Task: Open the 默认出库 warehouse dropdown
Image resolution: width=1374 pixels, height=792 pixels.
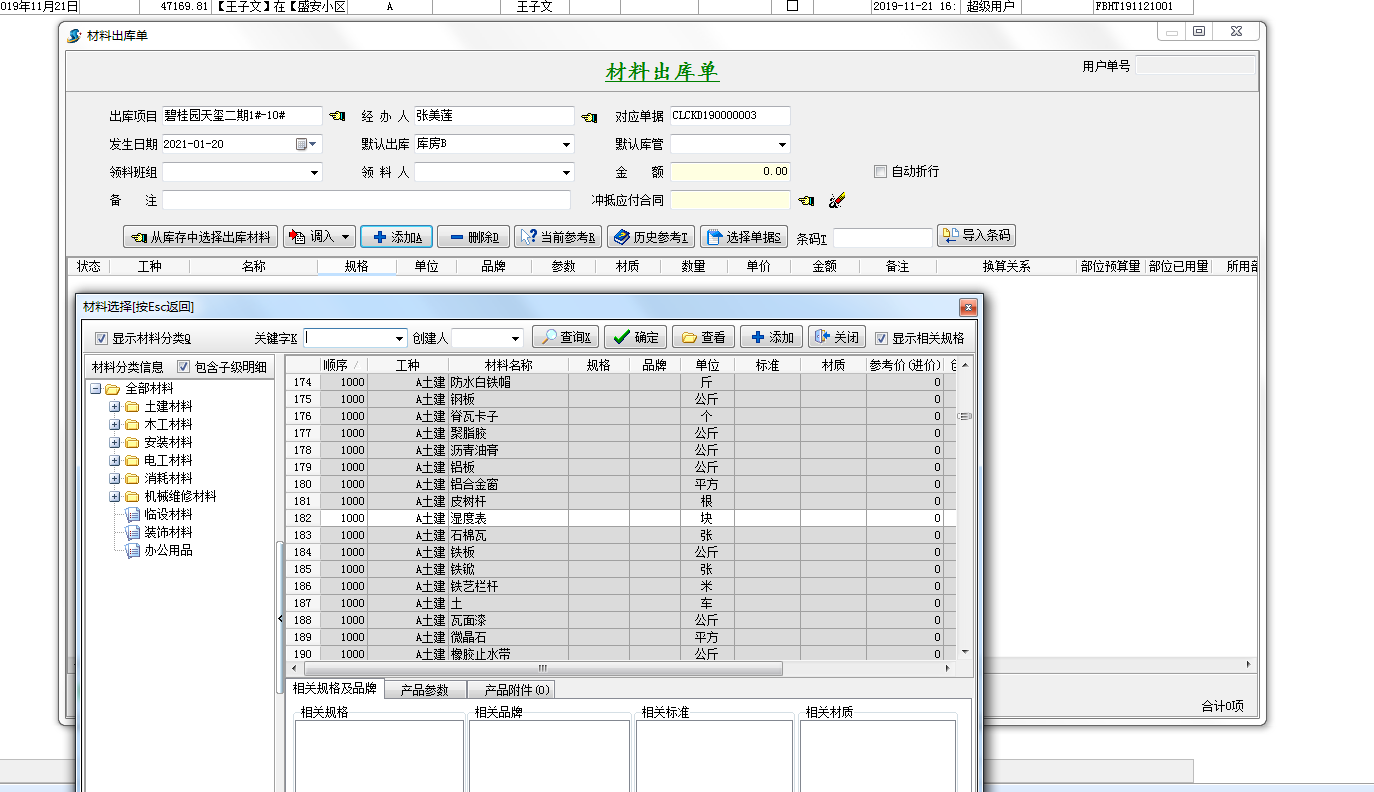Action: click(x=567, y=144)
